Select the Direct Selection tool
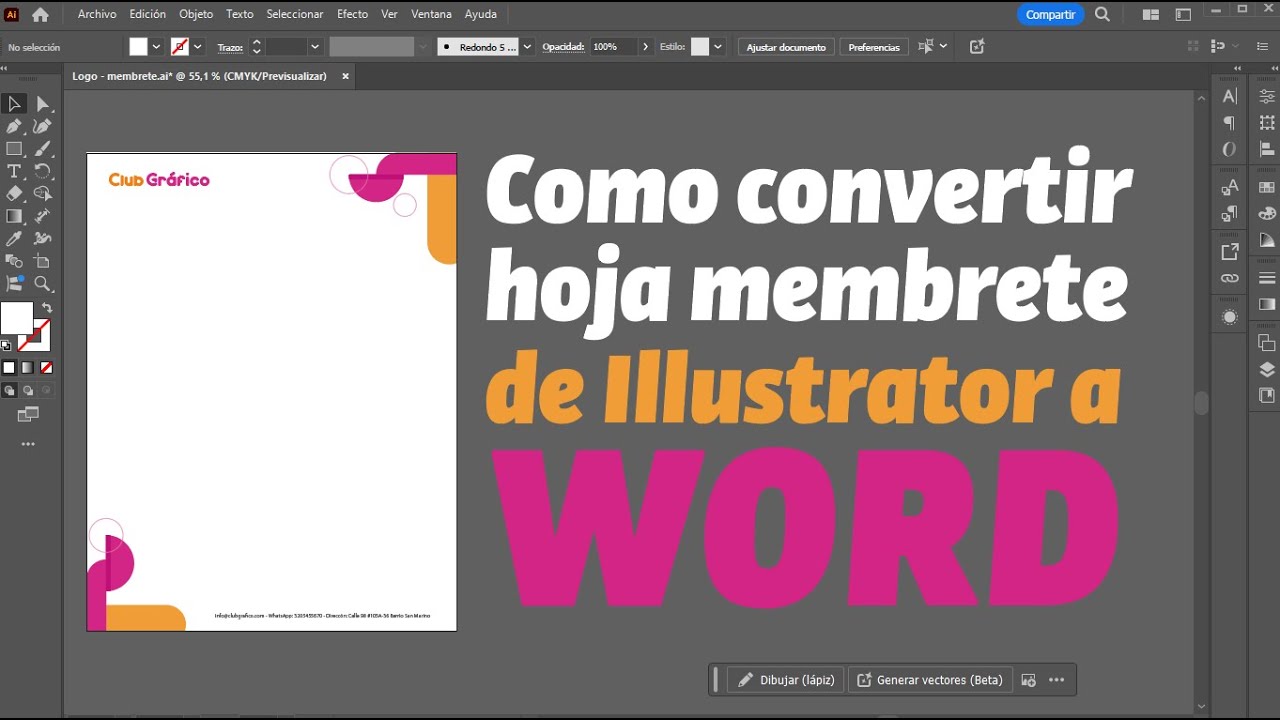Screen dimensions: 1280x720 tap(42, 104)
